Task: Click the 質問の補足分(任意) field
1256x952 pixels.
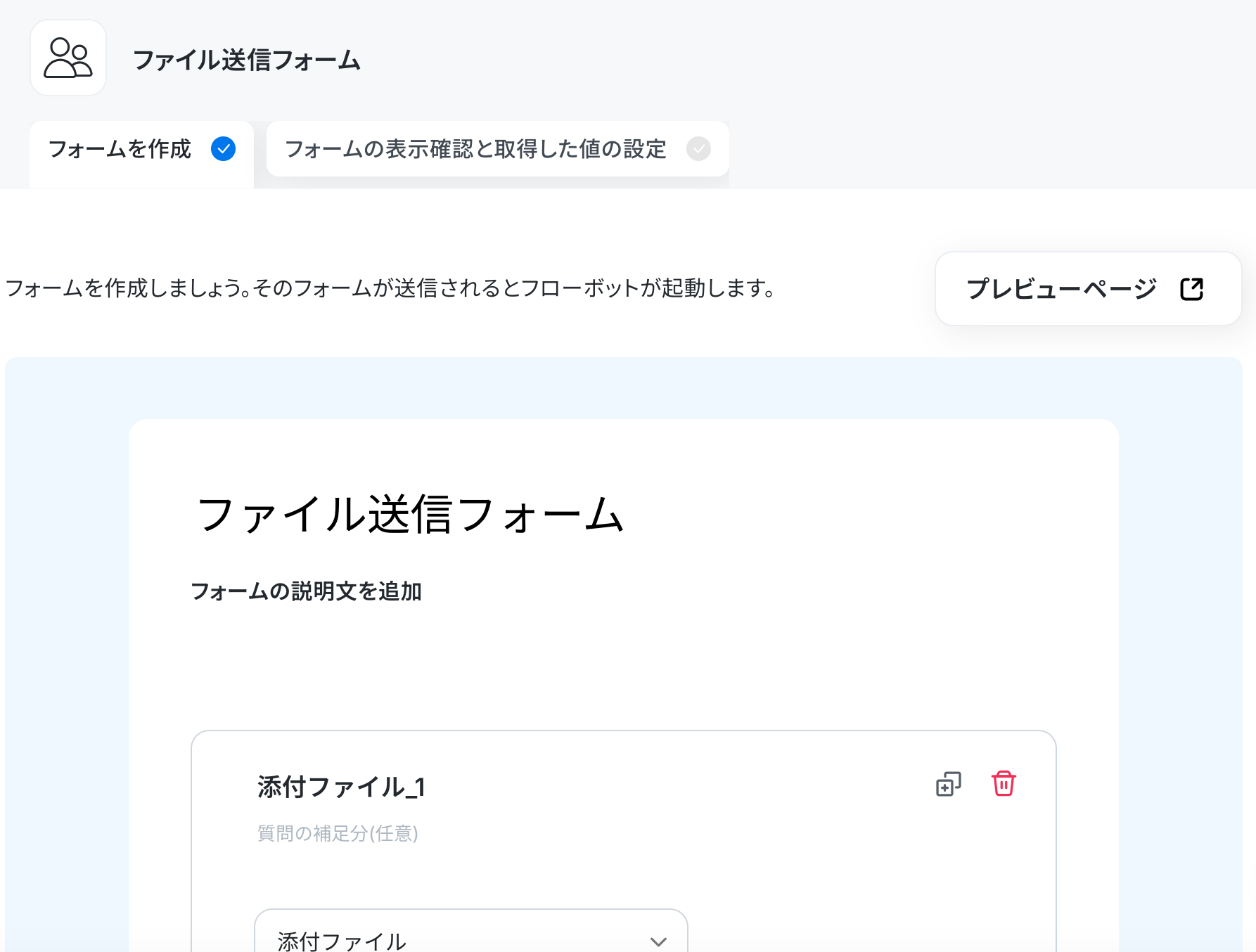Action: point(338,833)
